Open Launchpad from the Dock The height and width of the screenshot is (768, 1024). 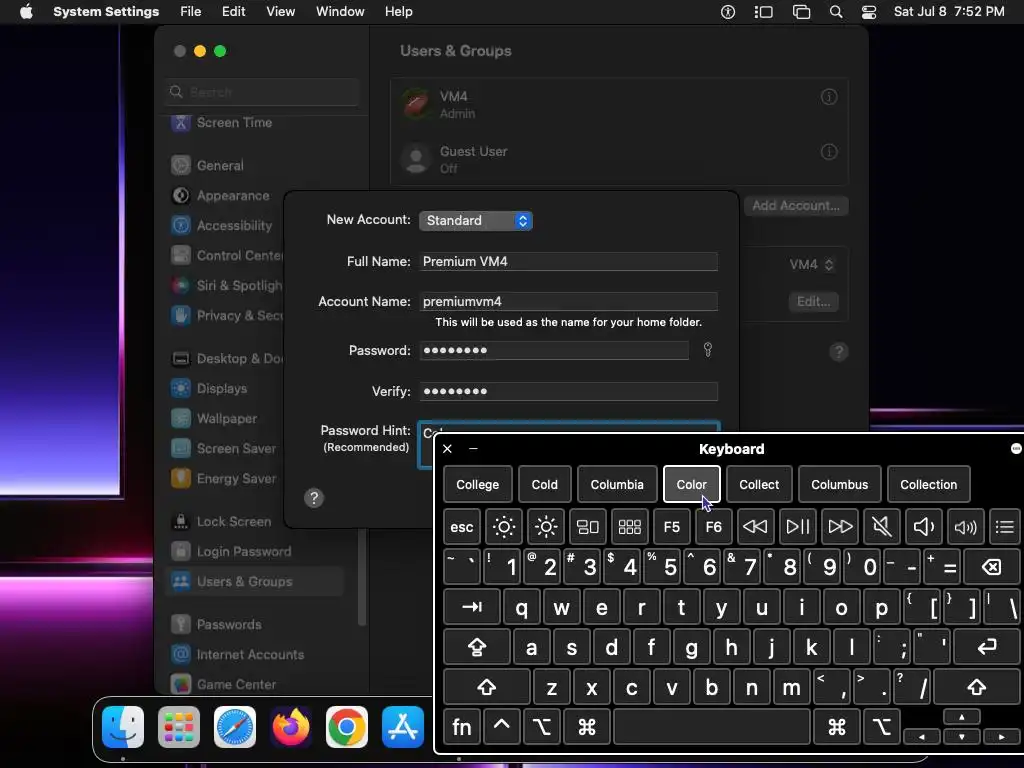179,727
